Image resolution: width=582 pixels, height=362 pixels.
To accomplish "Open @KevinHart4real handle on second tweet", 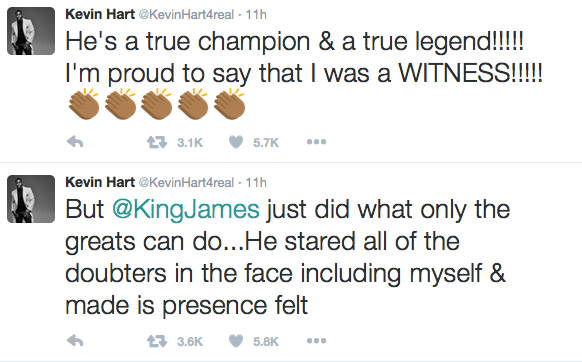I will 186,183.
